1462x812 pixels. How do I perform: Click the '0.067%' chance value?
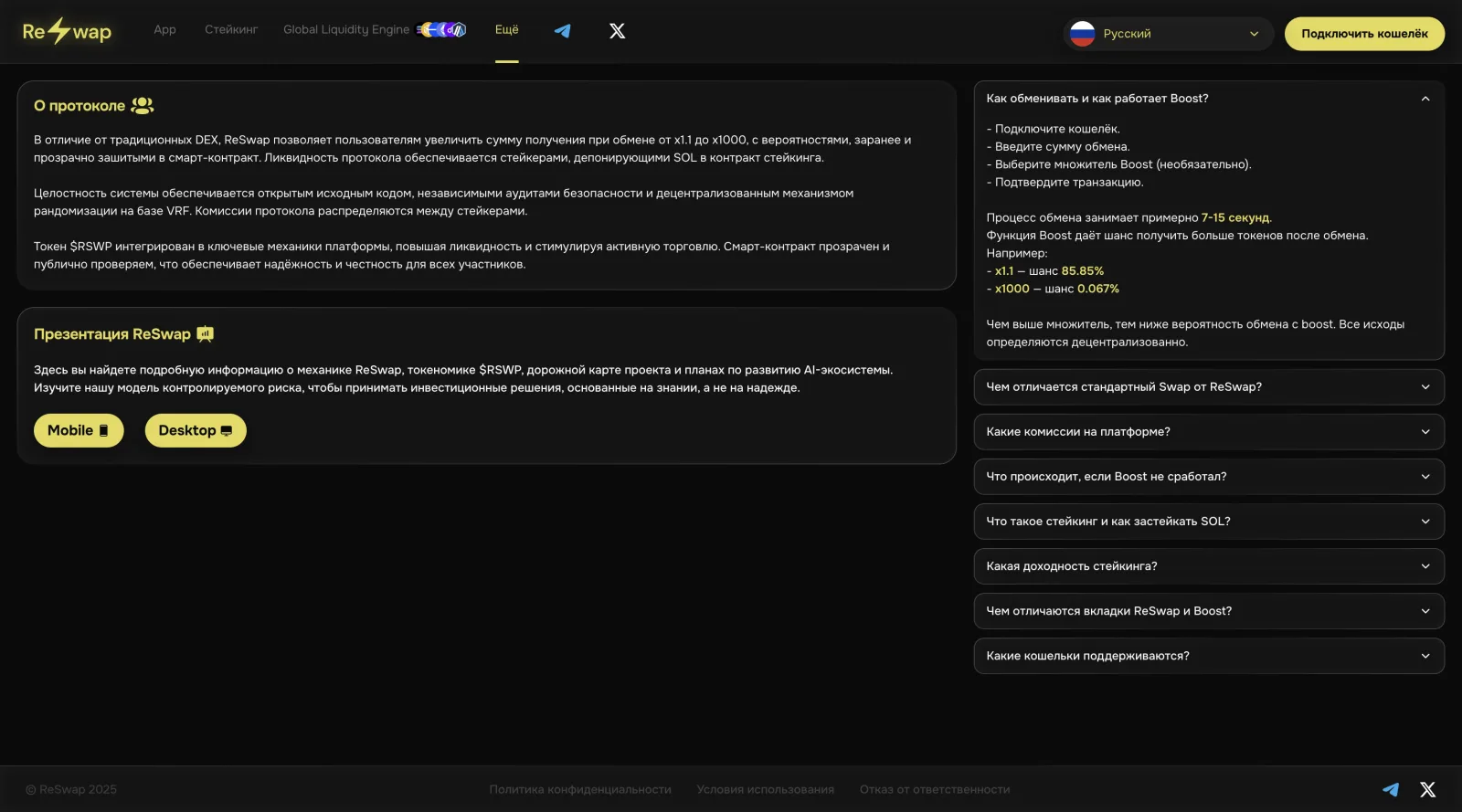tap(1098, 289)
